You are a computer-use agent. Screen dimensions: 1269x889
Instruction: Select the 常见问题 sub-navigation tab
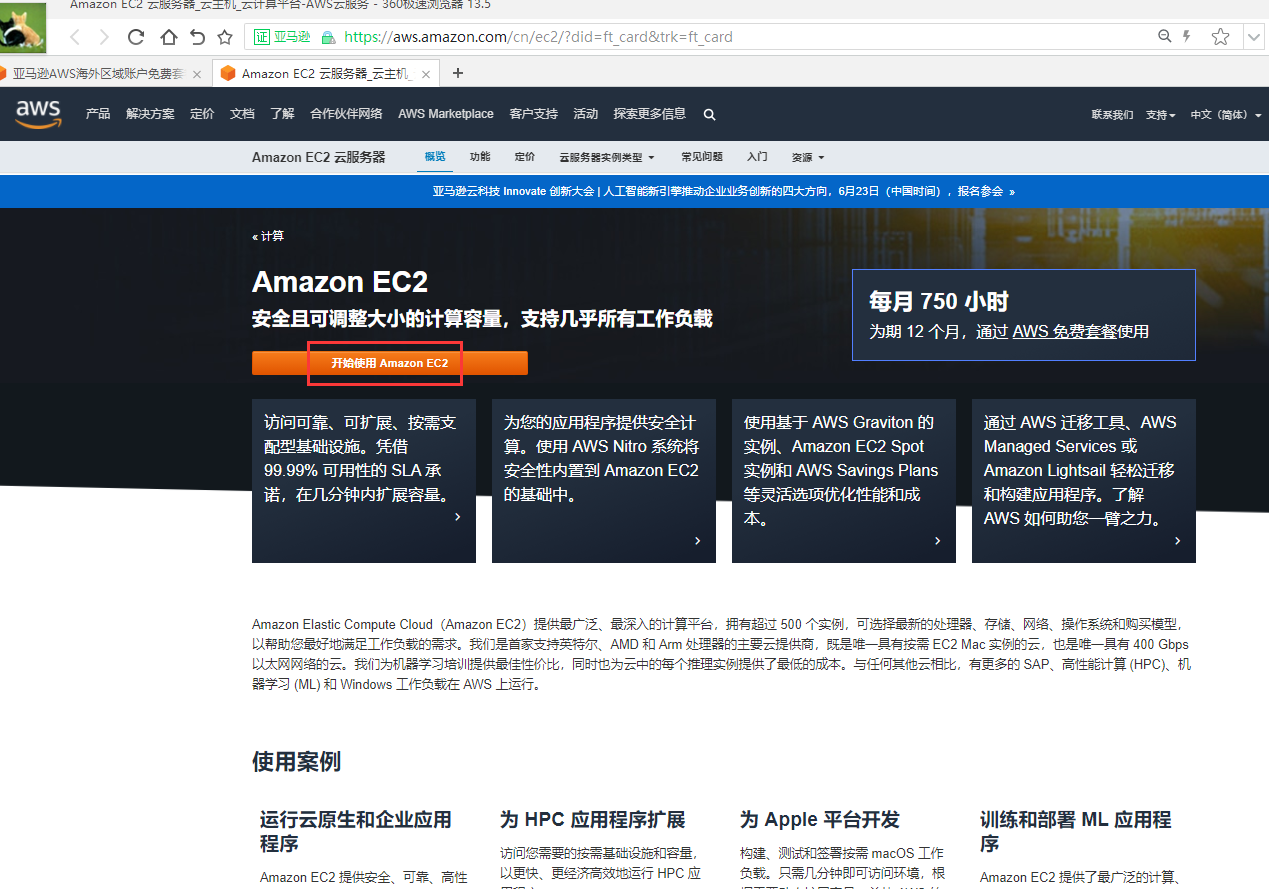[702, 157]
